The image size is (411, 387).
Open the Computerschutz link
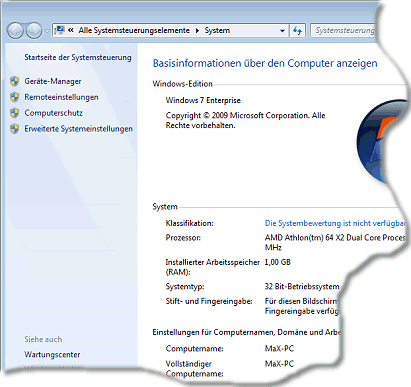53,113
